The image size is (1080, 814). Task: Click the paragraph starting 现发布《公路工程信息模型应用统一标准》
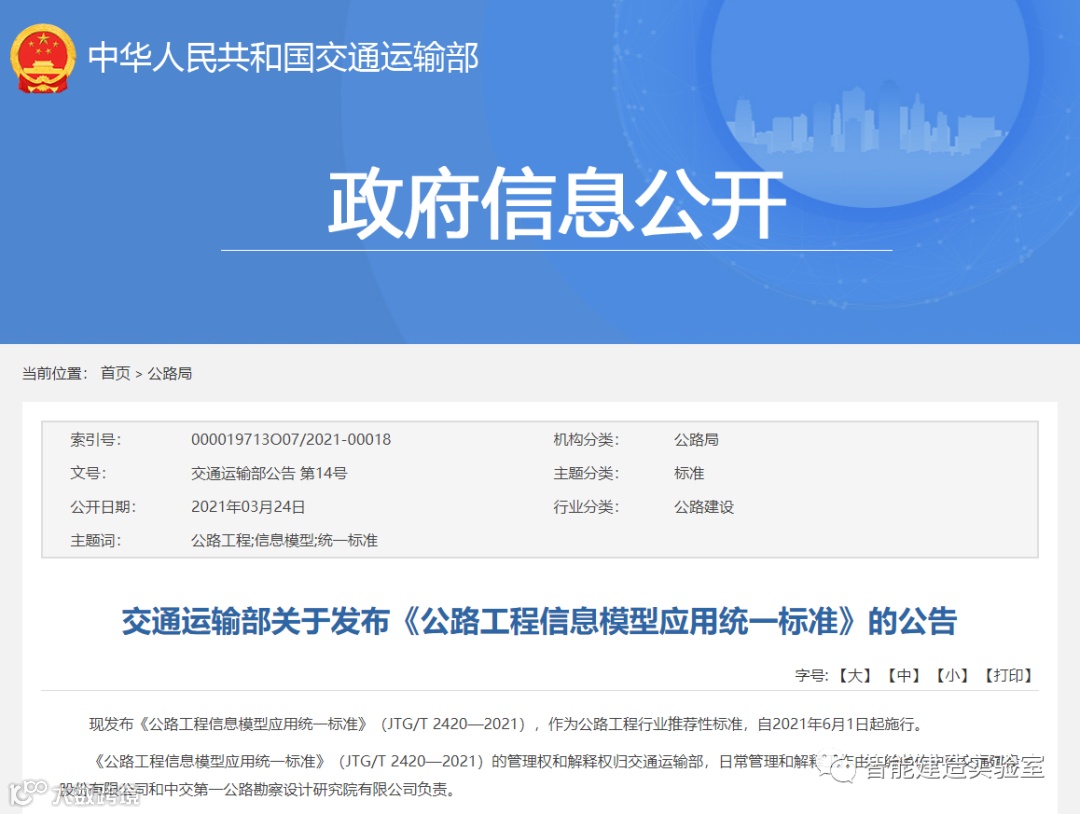[x=506, y=724]
